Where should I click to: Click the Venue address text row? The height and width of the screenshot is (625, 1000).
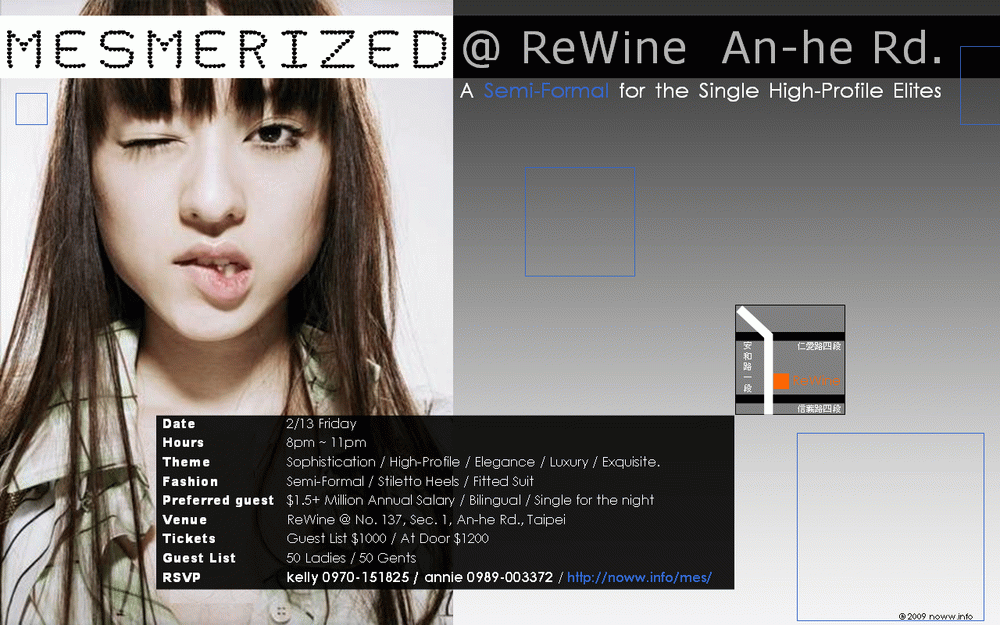[426, 520]
